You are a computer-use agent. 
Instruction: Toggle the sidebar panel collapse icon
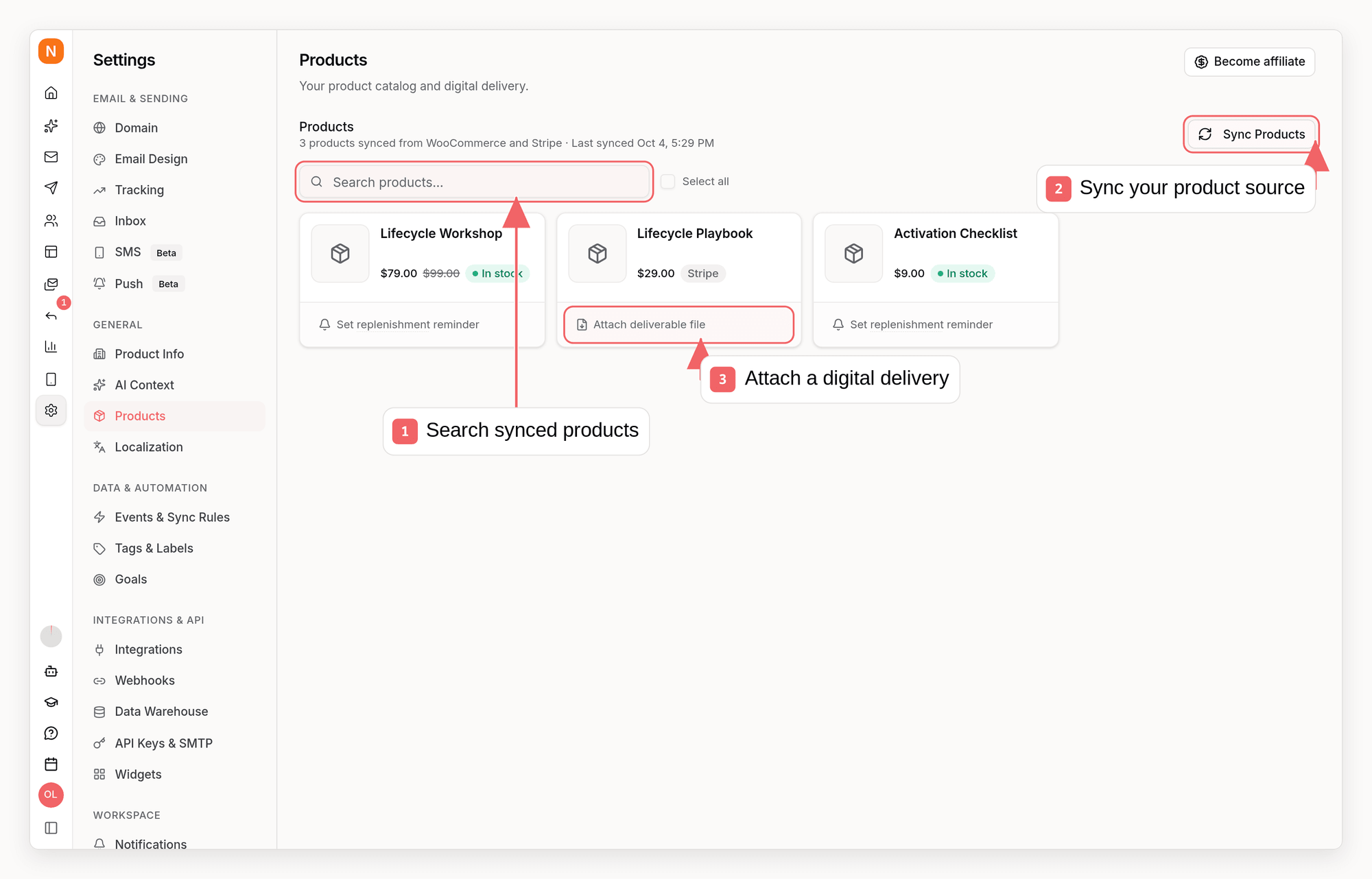click(x=51, y=828)
